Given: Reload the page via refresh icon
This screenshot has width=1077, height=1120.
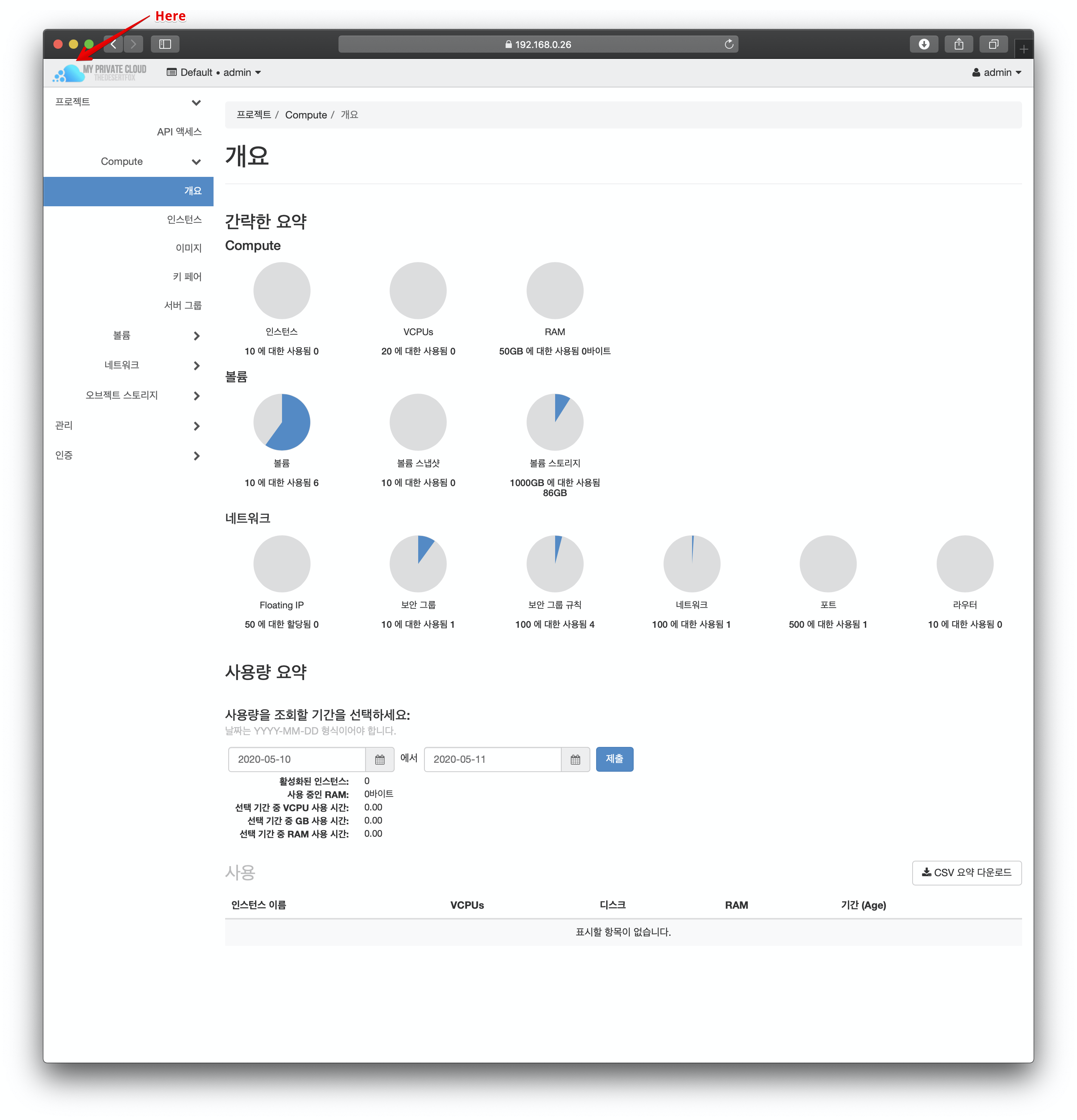Looking at the screenshot, I should 729,44.
